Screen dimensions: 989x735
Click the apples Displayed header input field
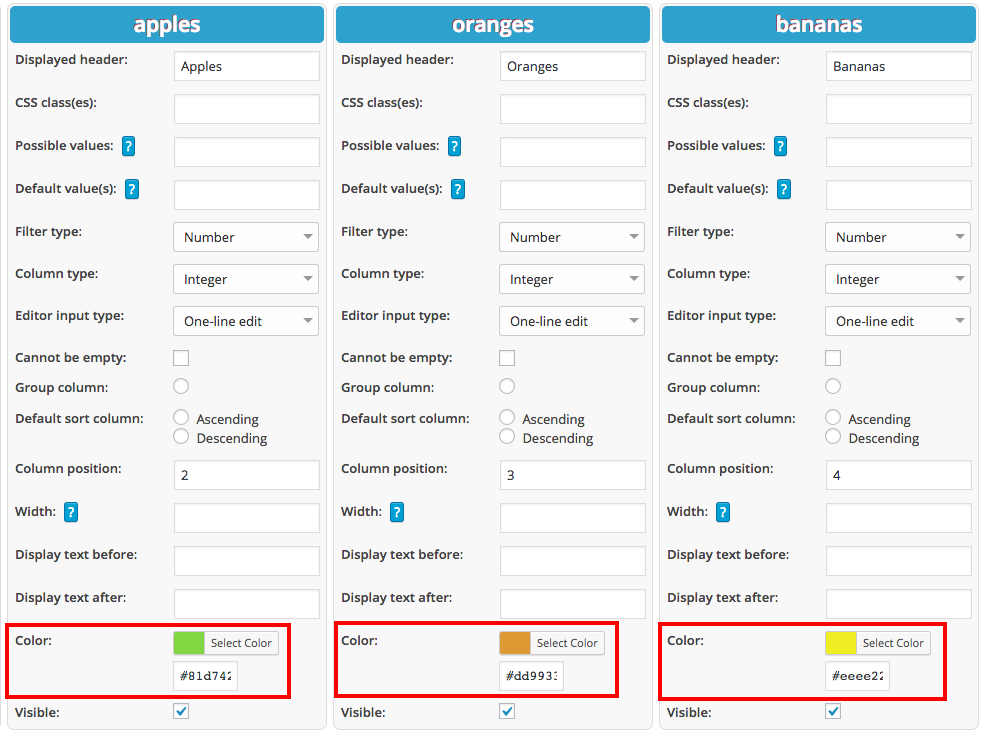[247, 66]
